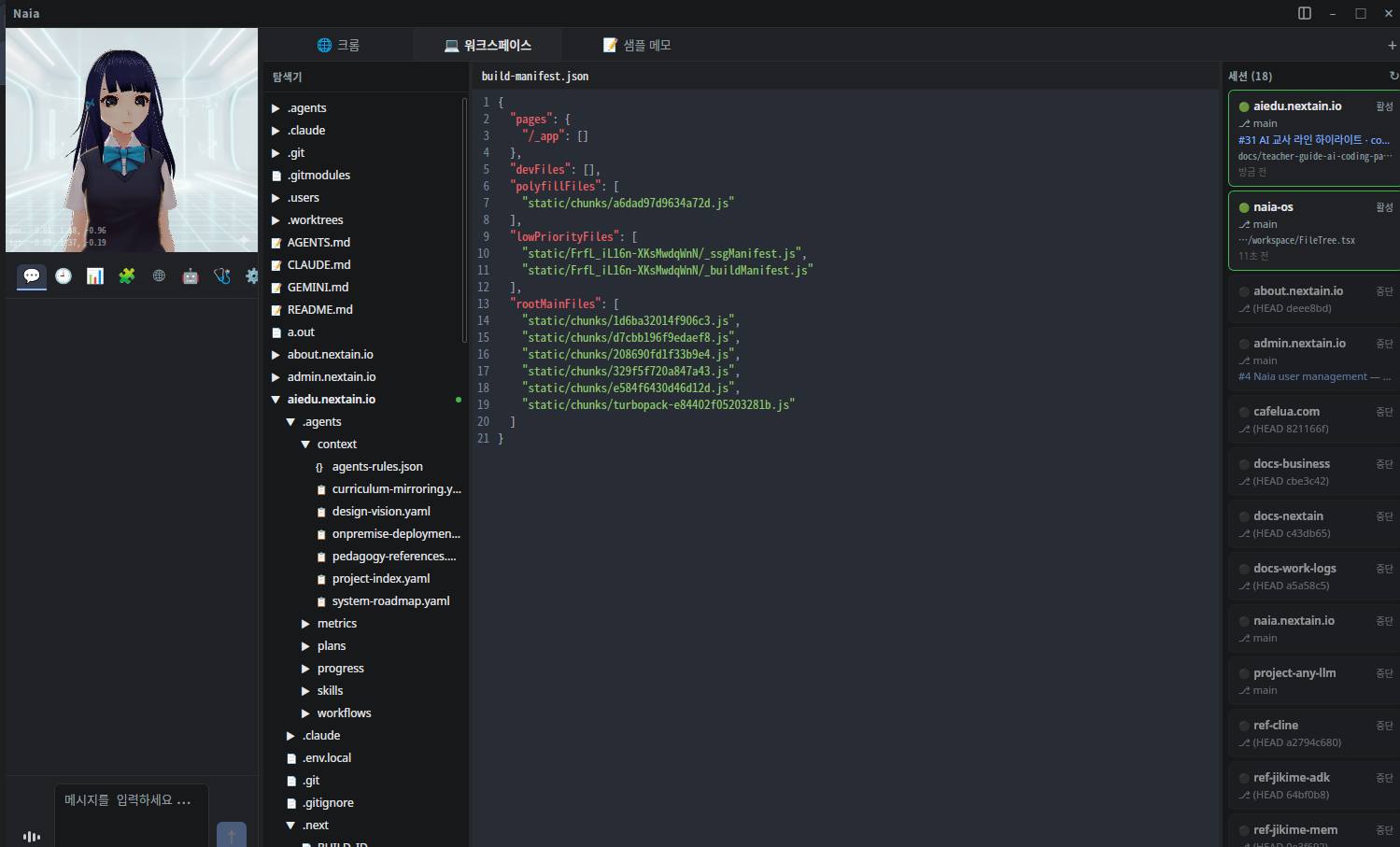Image resolution: width=1400 pixels, height=847 pixels.
Task: Open the stethoscope diagnostics icon
Action: click(x=222, y=276)
